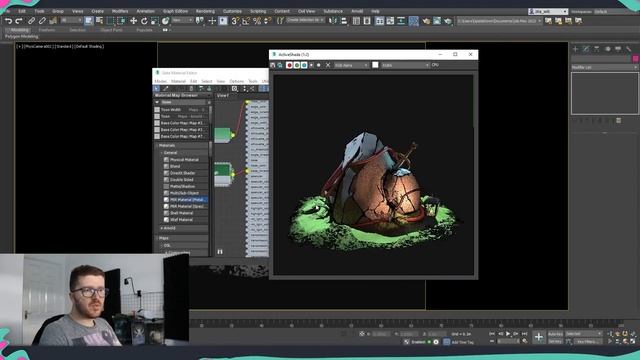Open the Modifiers menu
This screenshot has width=640, height=360.
pyautogui.click(x=120, y=11)
